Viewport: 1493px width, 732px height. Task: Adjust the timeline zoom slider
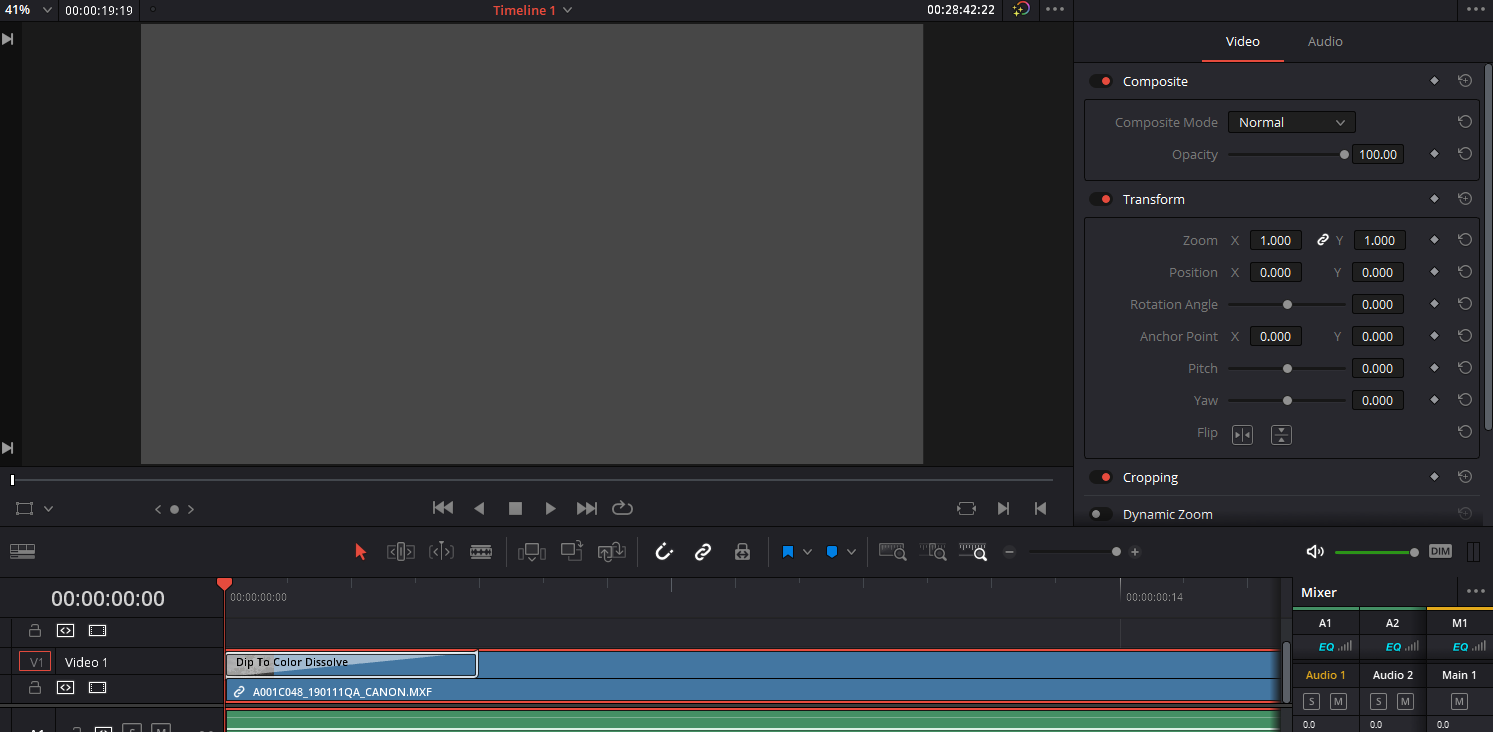(x=1075, y=551)
